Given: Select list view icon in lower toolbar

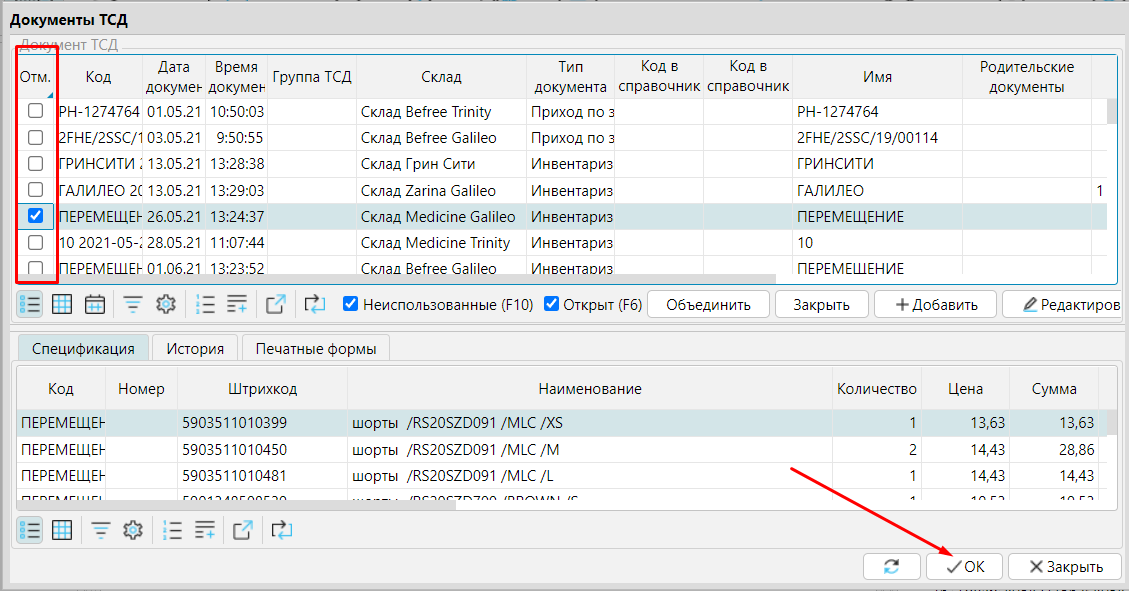Looking at the screenshot, I should (x=30, y=531).
